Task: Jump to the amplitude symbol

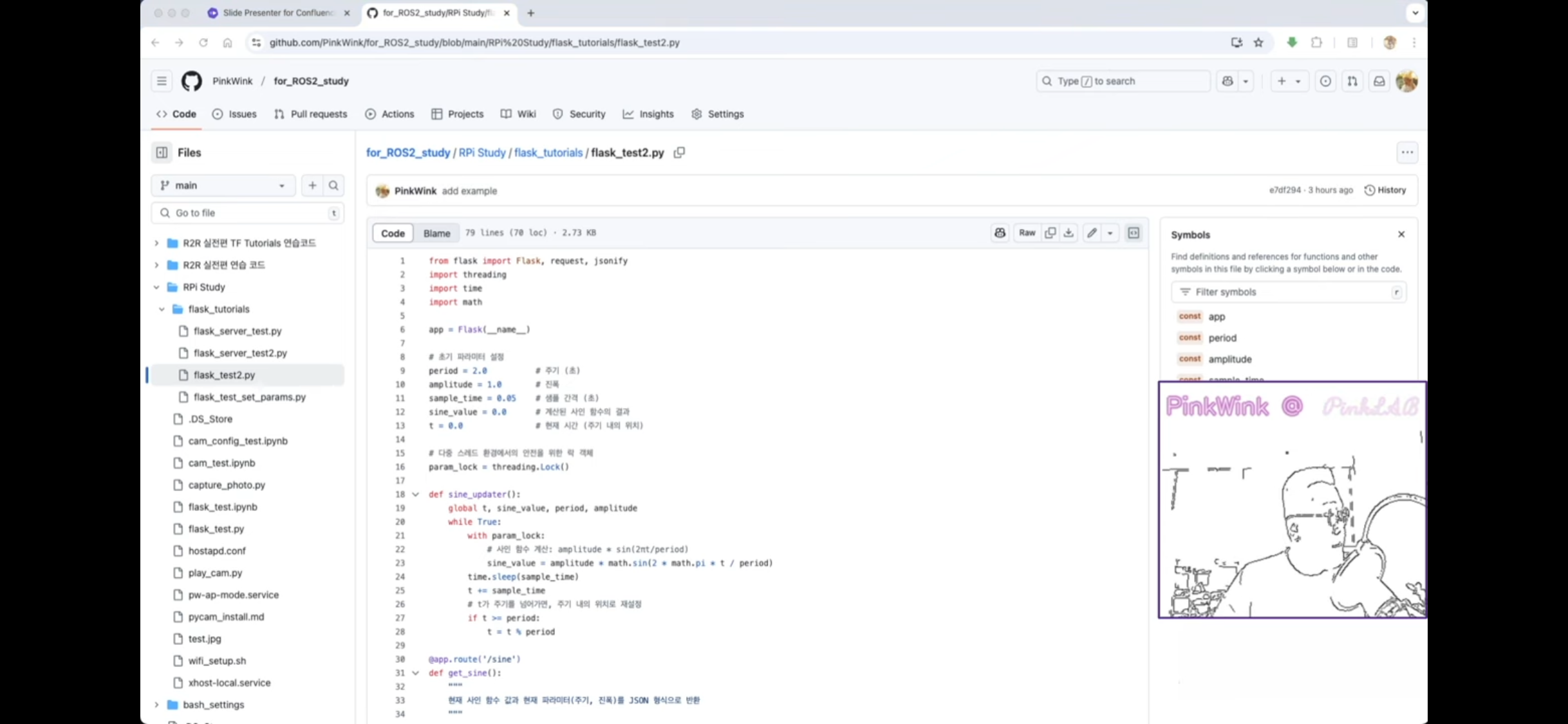Action: [1229, 359]
